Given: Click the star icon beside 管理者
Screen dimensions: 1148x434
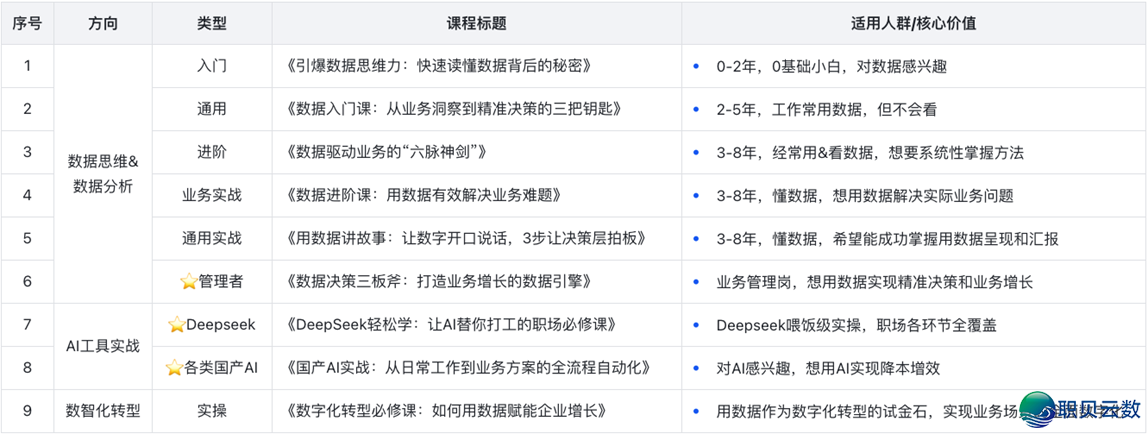Looking at the screenshot, I should click(190, 282).
